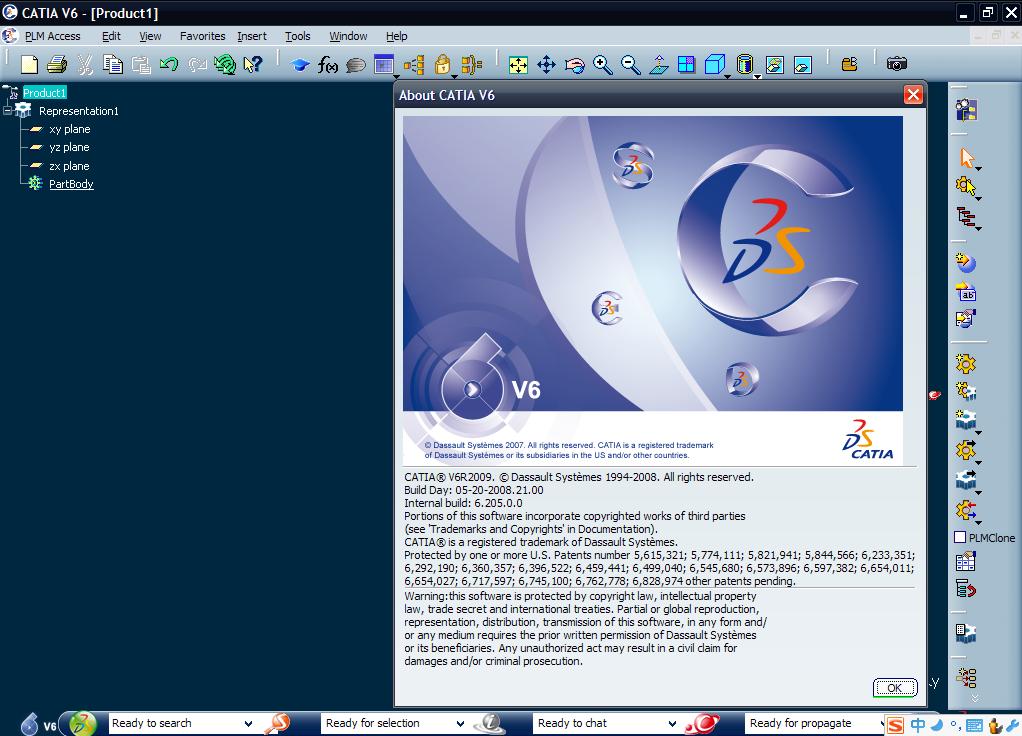Click the Capture camera icon
The height and width of the screenshot is (736, 1022).
[897, 63]
